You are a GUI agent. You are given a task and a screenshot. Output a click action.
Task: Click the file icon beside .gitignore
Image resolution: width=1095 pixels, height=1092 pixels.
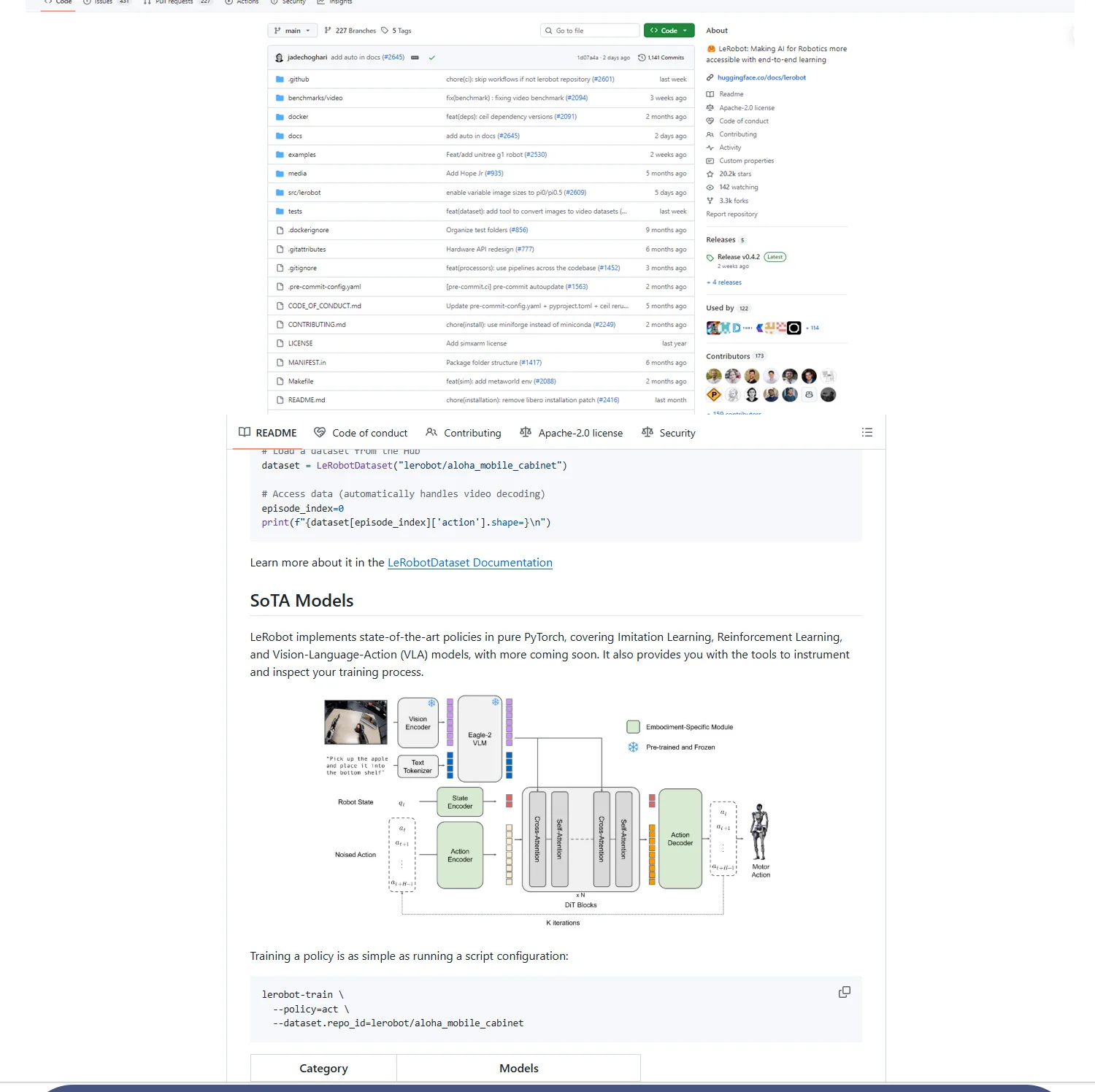coord(280,268)
